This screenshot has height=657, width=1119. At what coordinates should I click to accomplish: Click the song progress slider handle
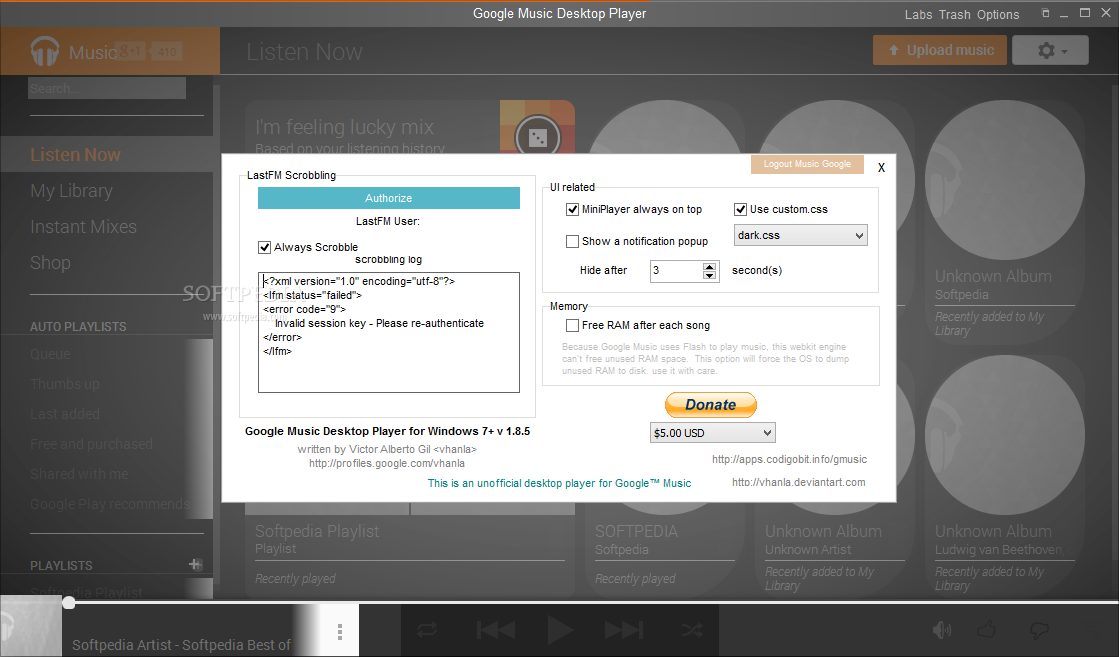click(x=69, y=603)
